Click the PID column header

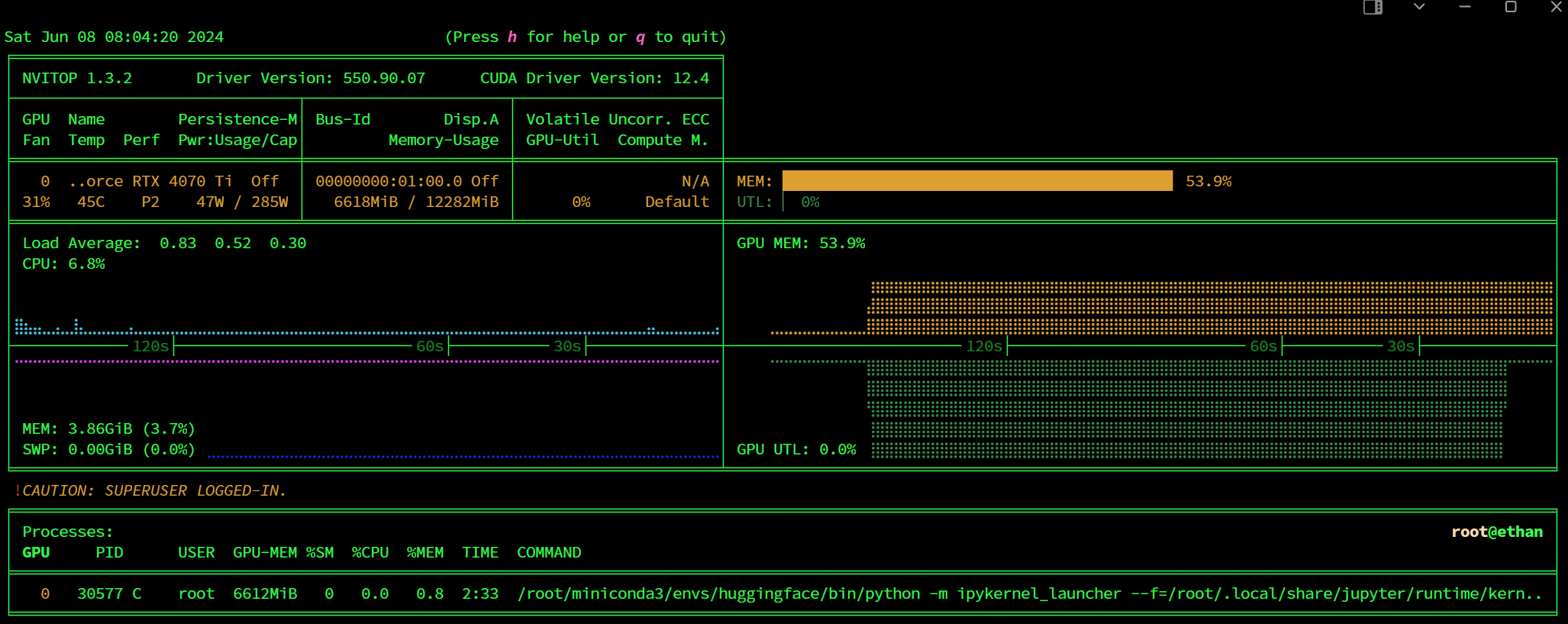[109, 552]
